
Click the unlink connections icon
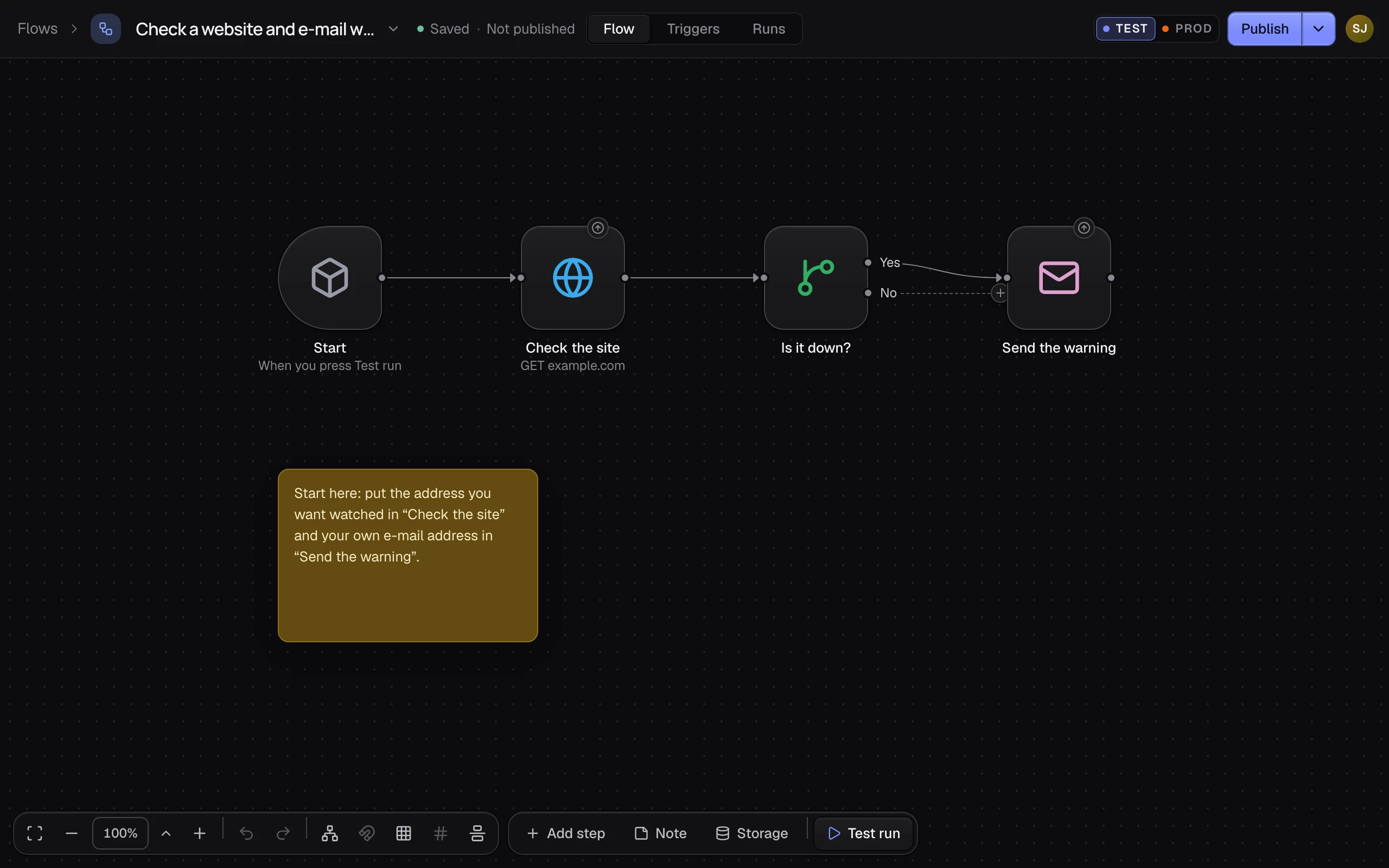click(366, 833)
